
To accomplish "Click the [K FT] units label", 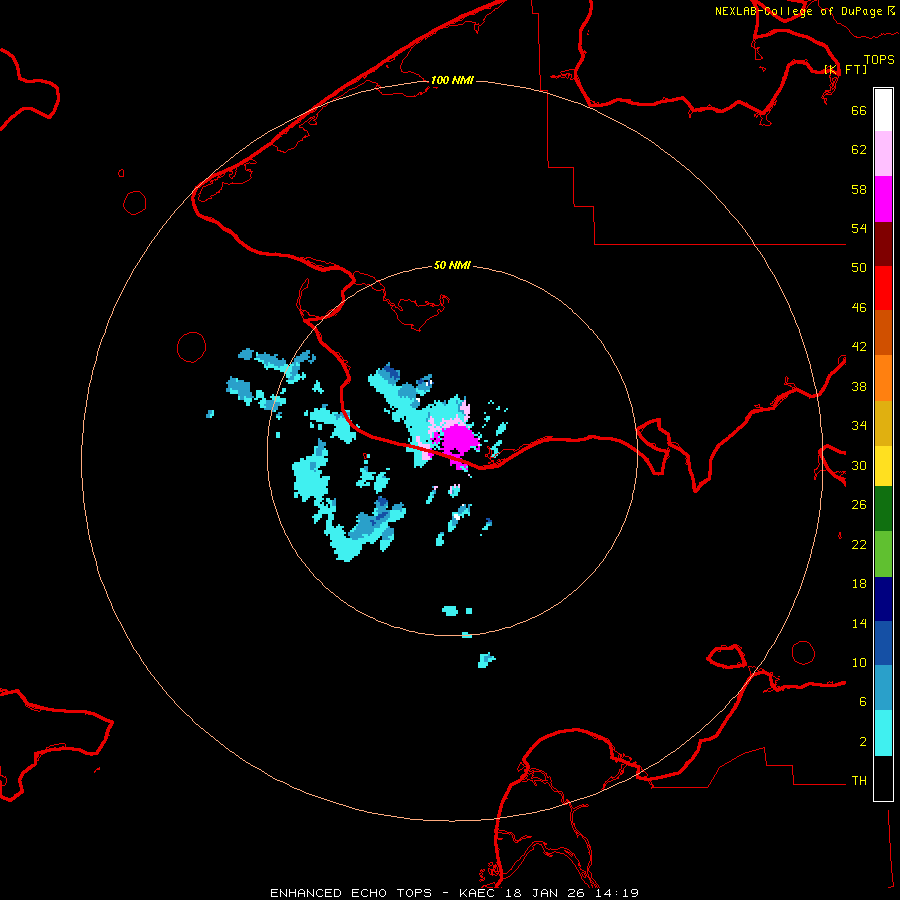I will coord(845,69).
